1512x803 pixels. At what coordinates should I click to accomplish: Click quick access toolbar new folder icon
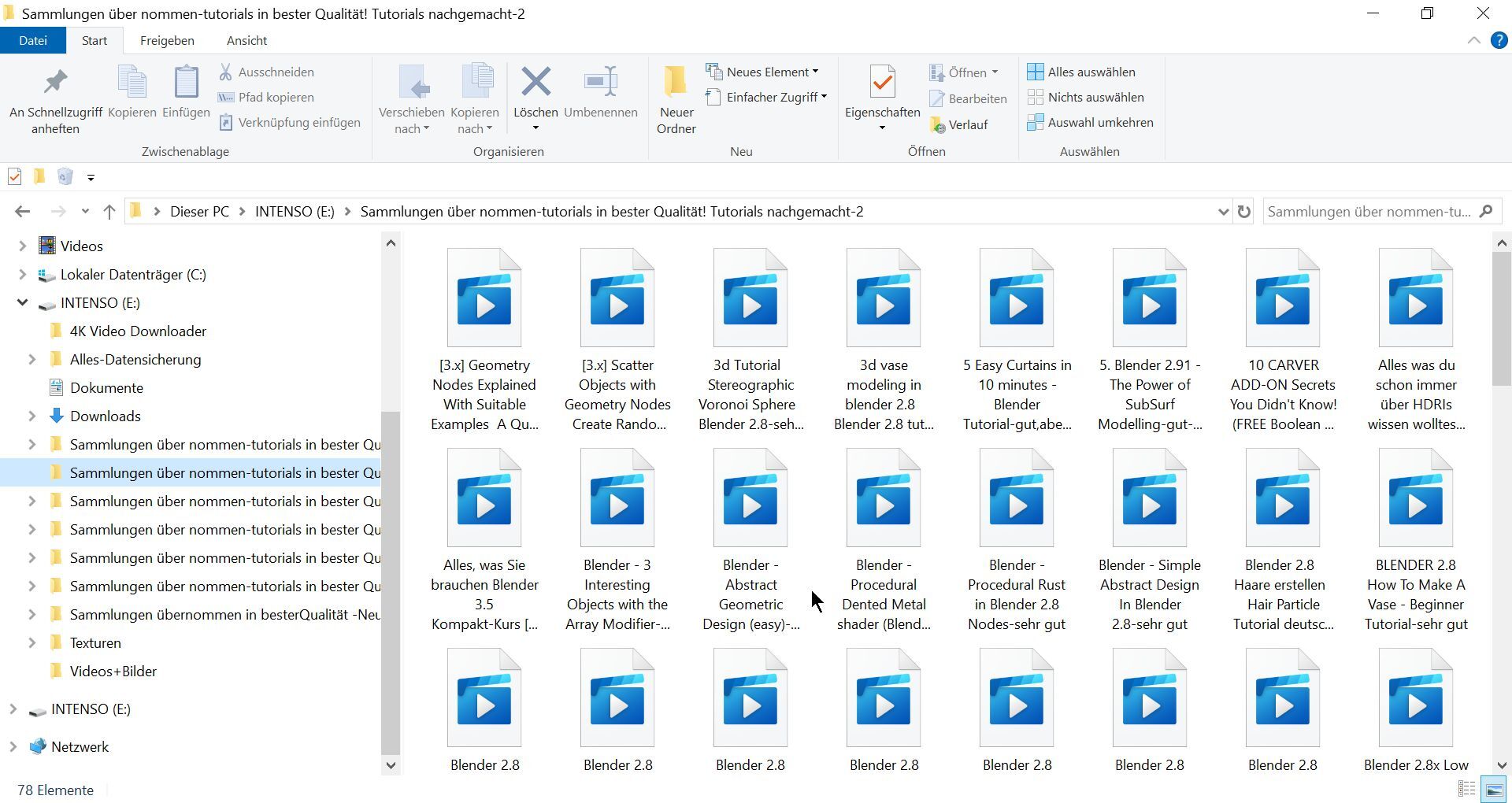click(39, 177)
